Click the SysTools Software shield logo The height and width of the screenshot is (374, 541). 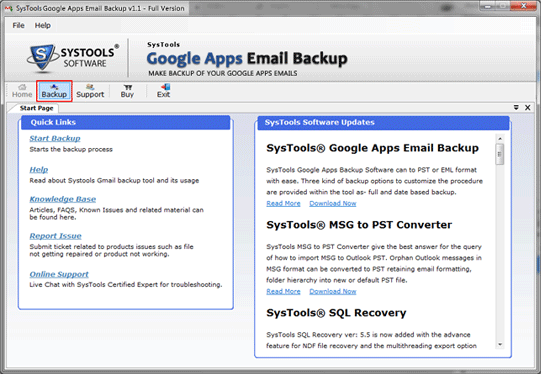point(41,57)
